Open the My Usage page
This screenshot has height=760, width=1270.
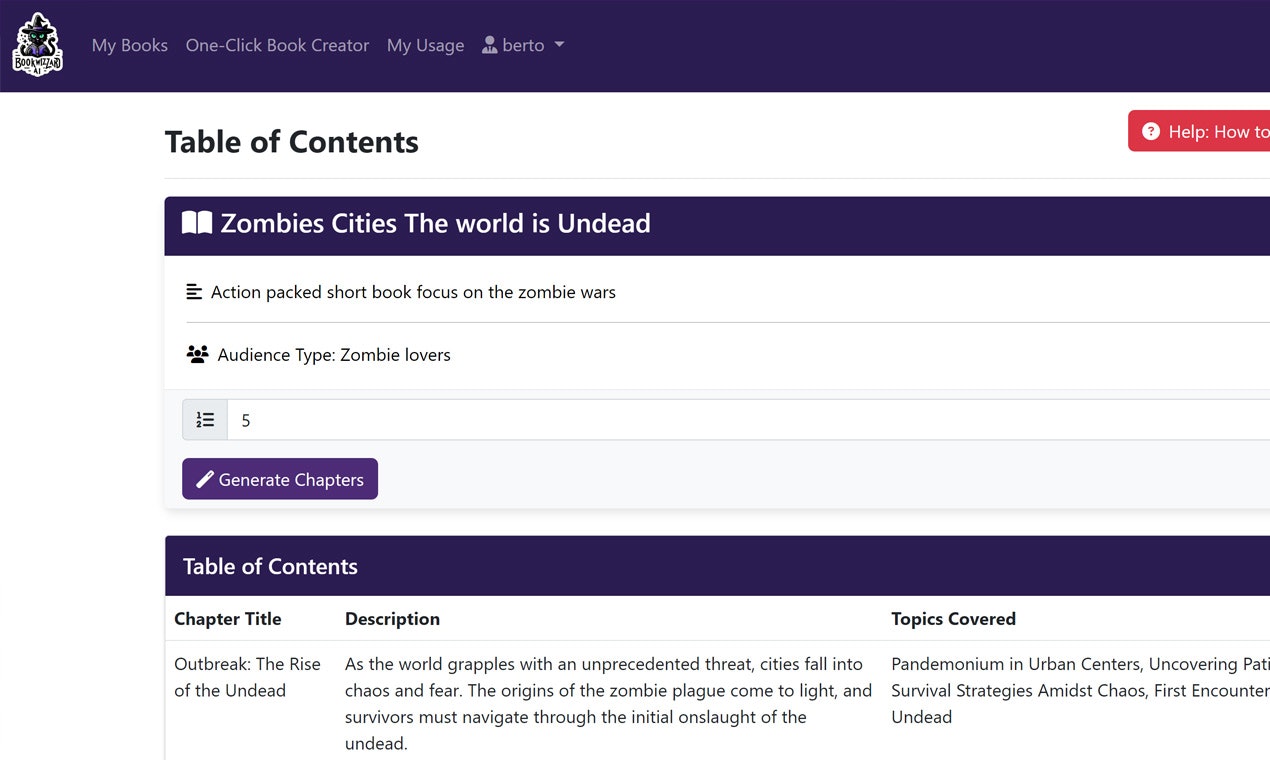[x=425, y=46]
